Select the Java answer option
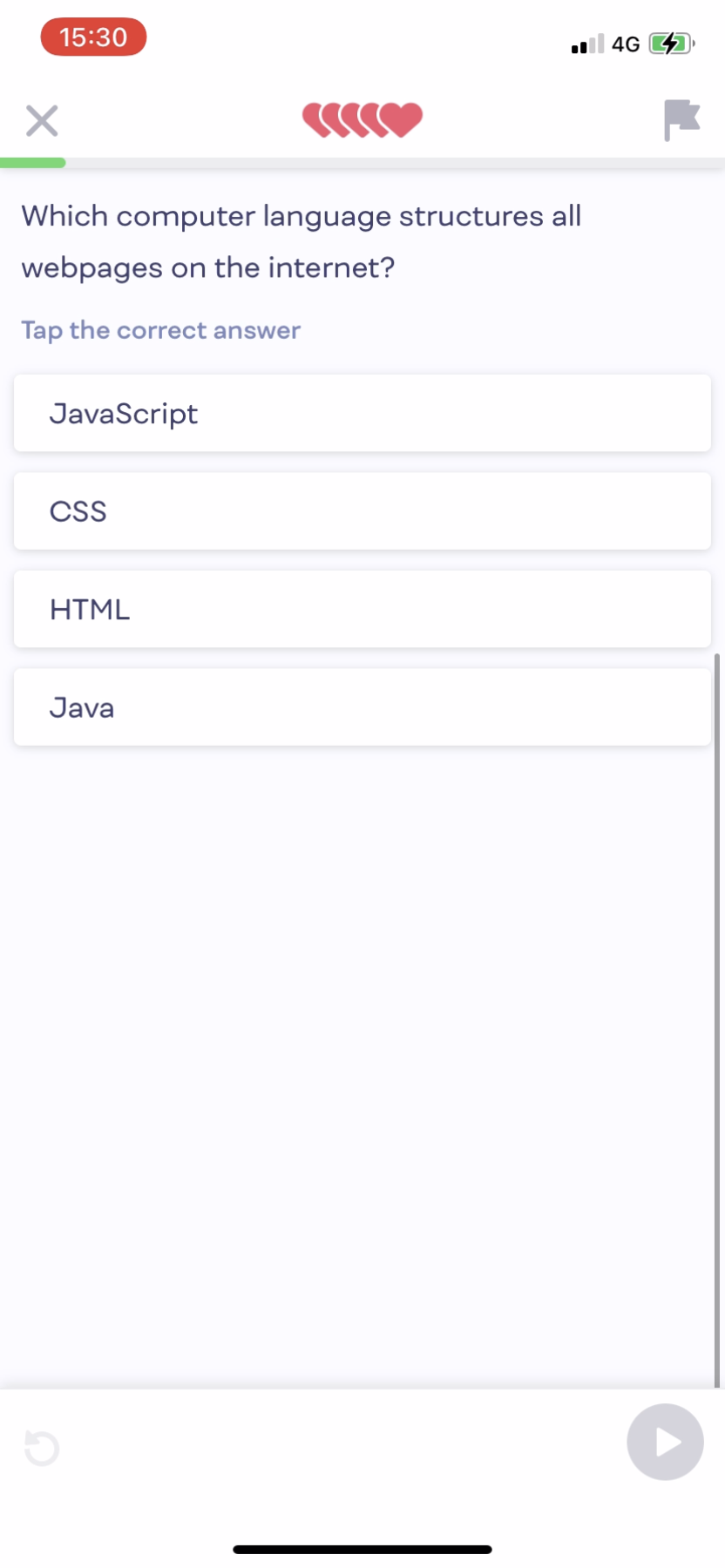 (362, 707)
